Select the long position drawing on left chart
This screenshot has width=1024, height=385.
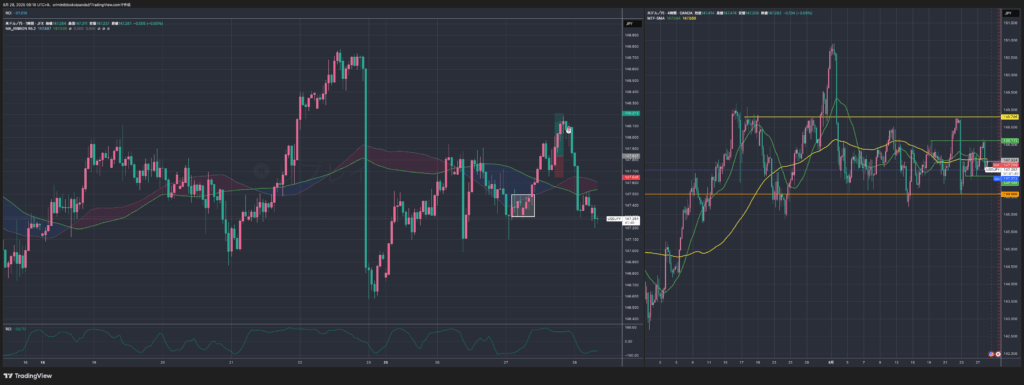[558, 145]
